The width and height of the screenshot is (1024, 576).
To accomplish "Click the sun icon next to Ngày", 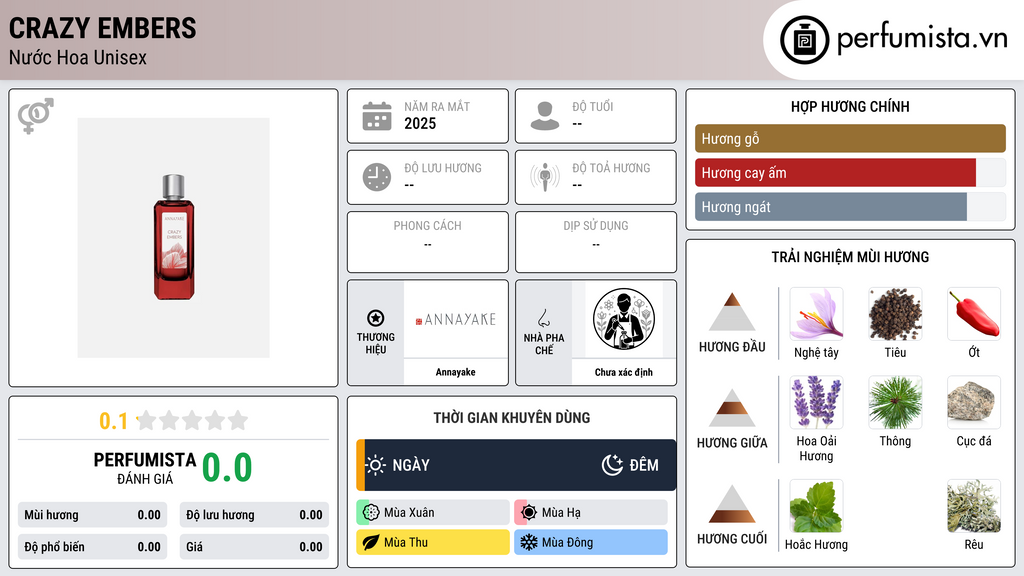I will click(x=376, y=465).
